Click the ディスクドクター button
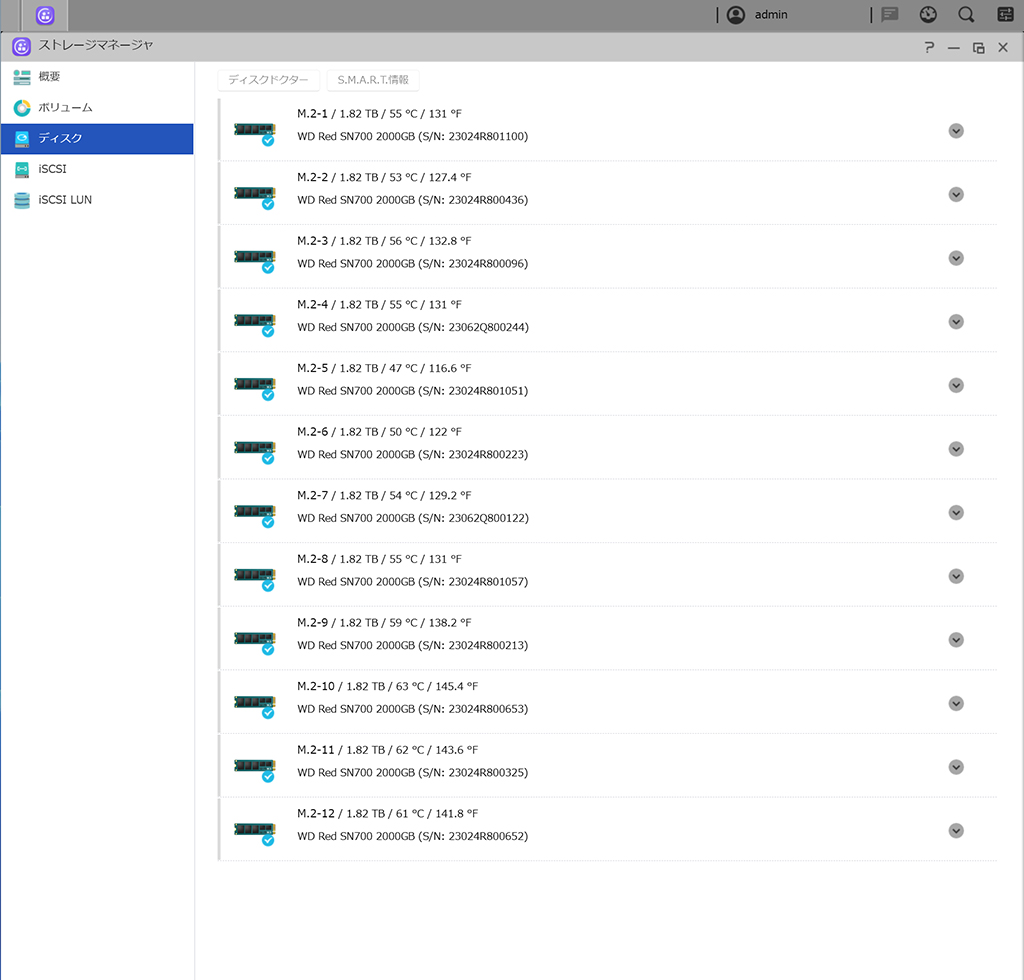The height and width of the screenshot is (980, 1024). 268,80
